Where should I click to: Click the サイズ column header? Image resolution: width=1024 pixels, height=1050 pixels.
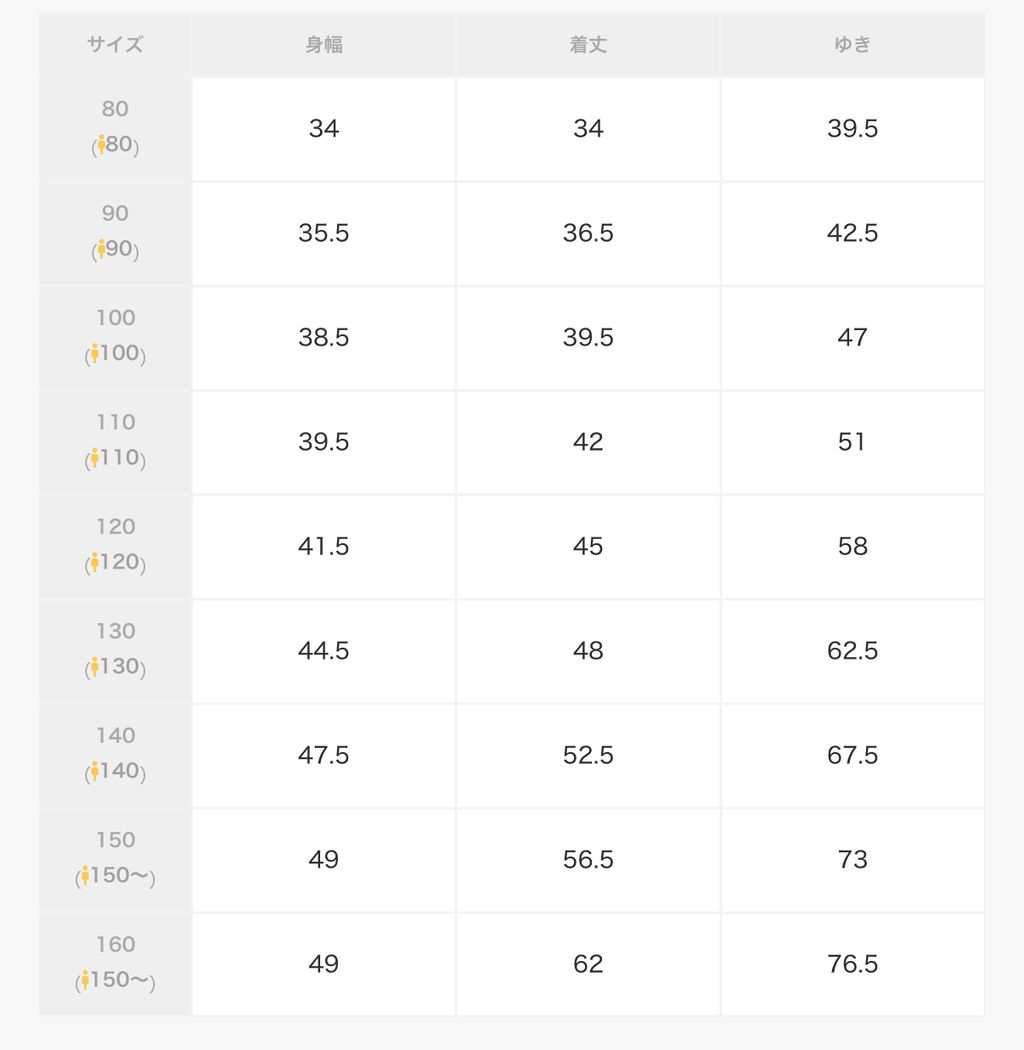pos(115,45)
